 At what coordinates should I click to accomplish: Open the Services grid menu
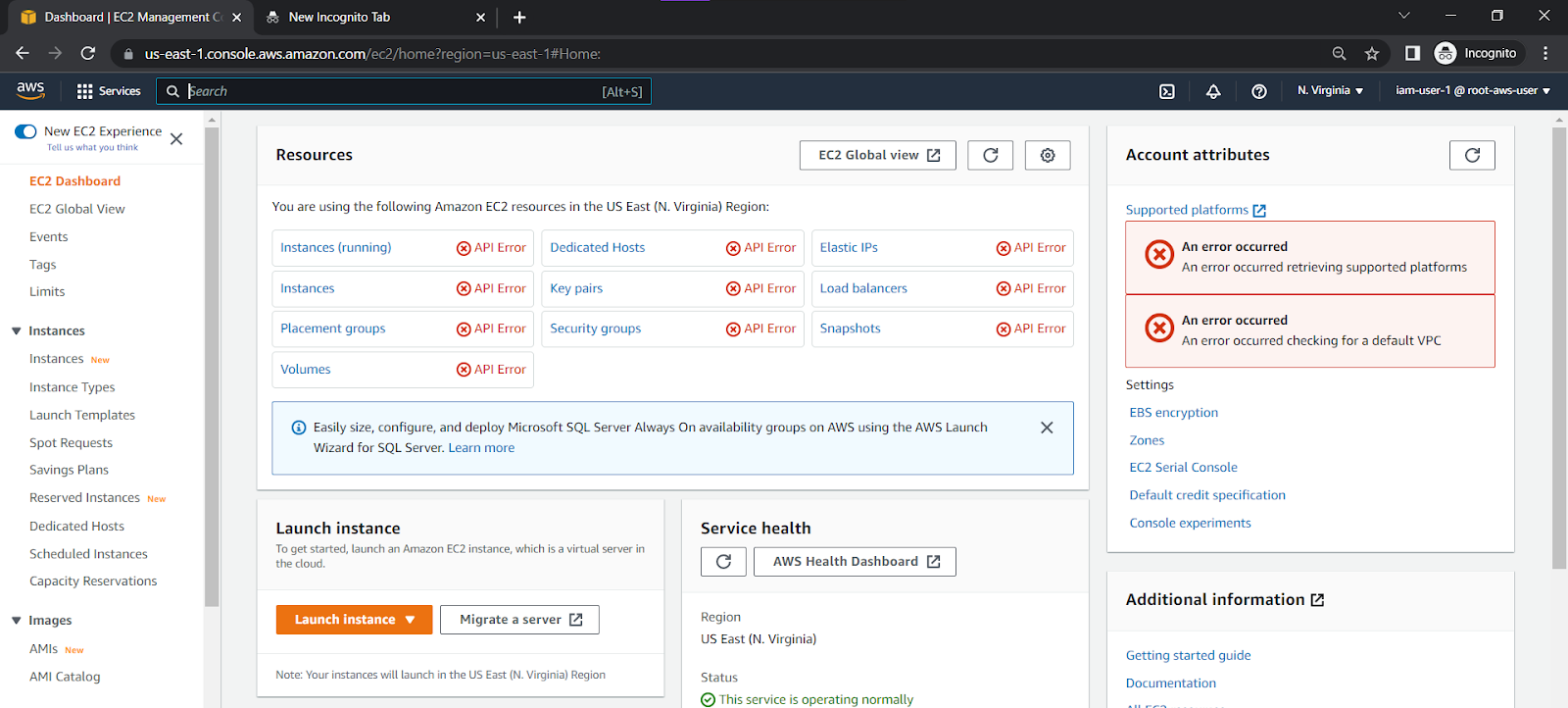(x=109, y=91)
